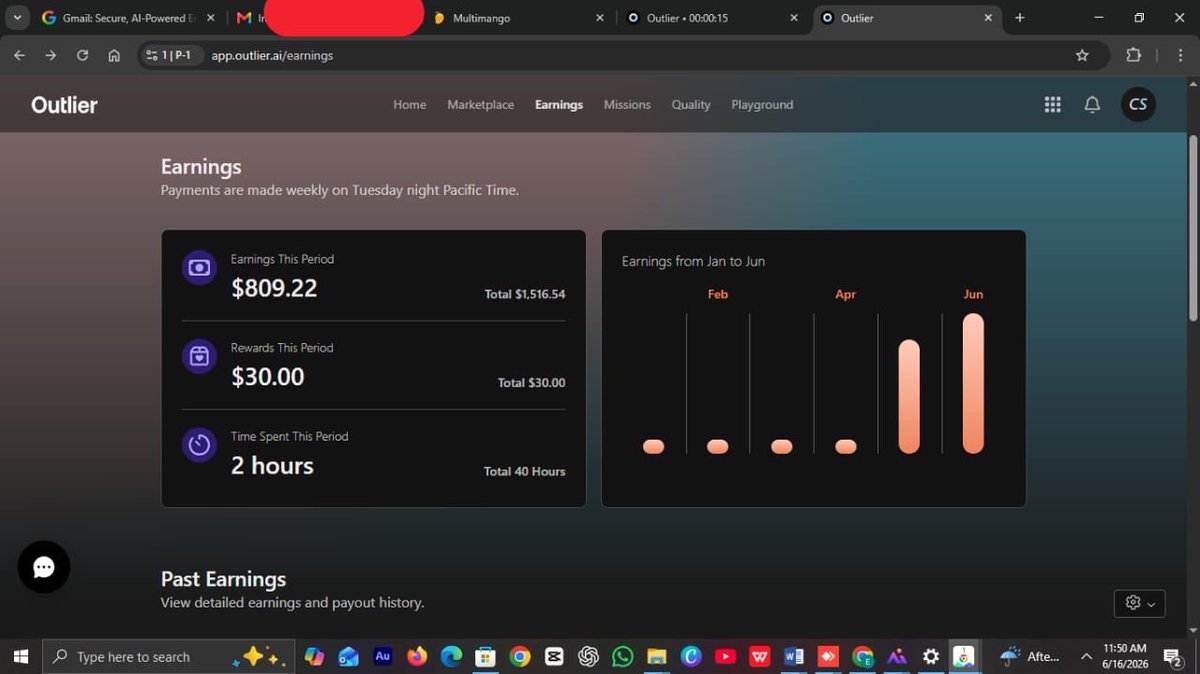Open the Chrome three-dot menu
The width and height of the screenshot is (1200, 674).
[x=1181, y=55]
